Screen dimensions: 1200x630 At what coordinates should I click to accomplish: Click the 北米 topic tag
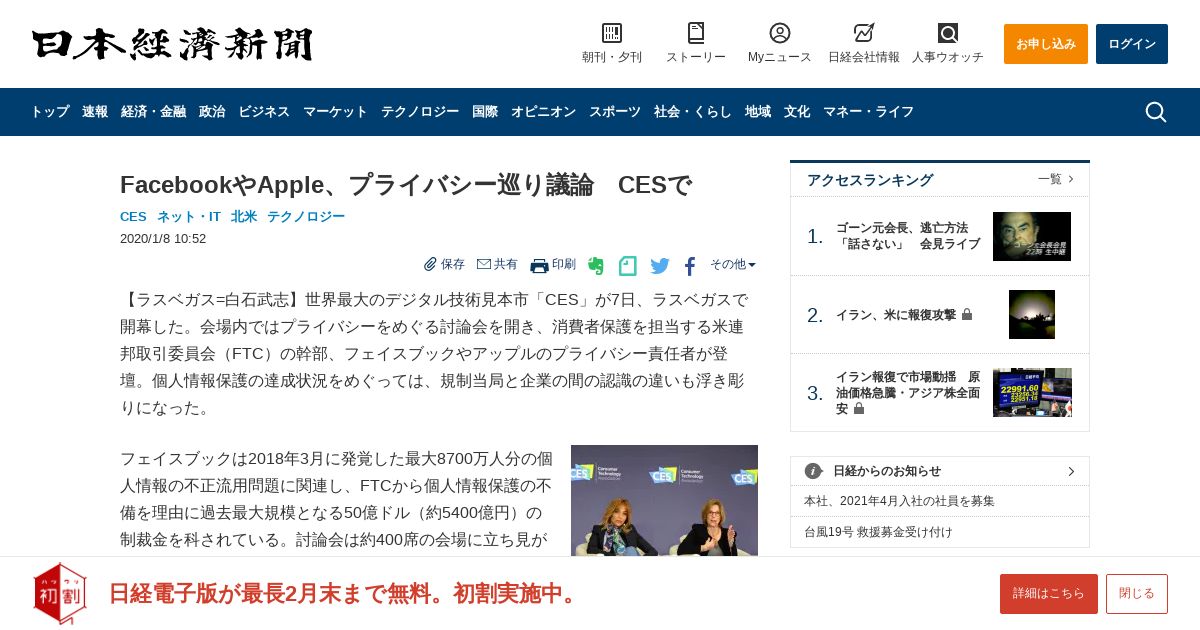pyautogui.click(x=244, y=216)
